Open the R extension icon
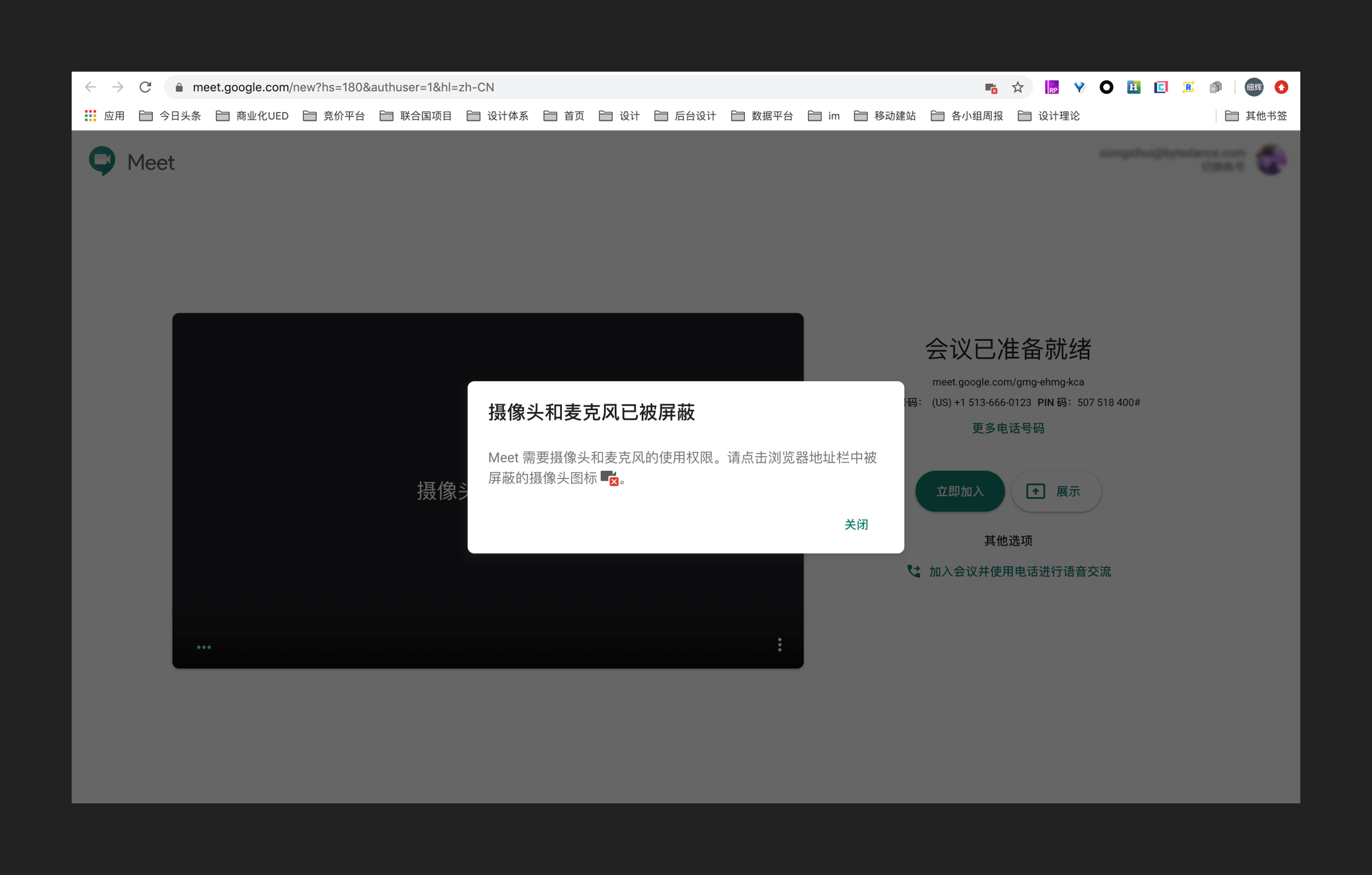The width and height of the screenshot is (1372, 875). (1188, 87)
